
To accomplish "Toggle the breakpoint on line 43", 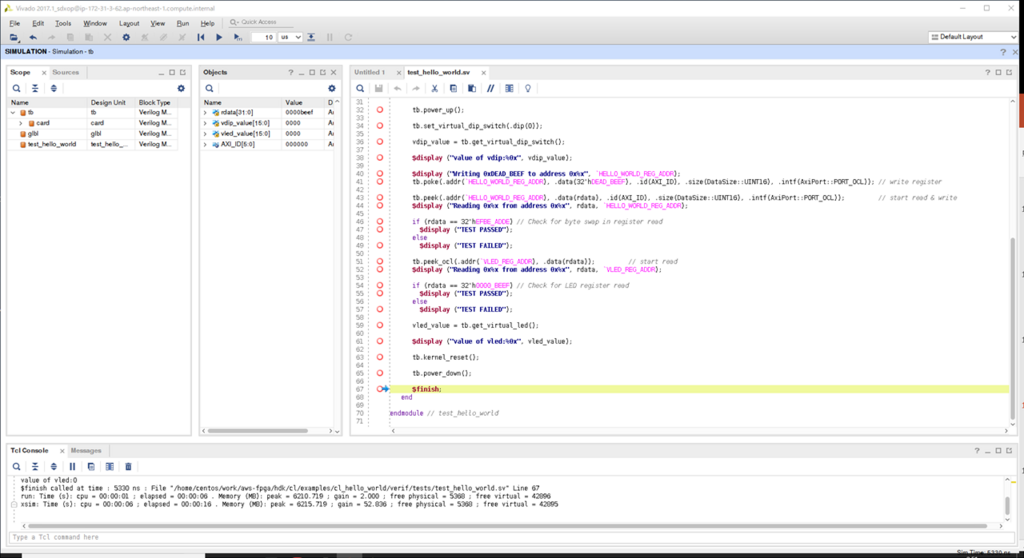I will point(379,197).
